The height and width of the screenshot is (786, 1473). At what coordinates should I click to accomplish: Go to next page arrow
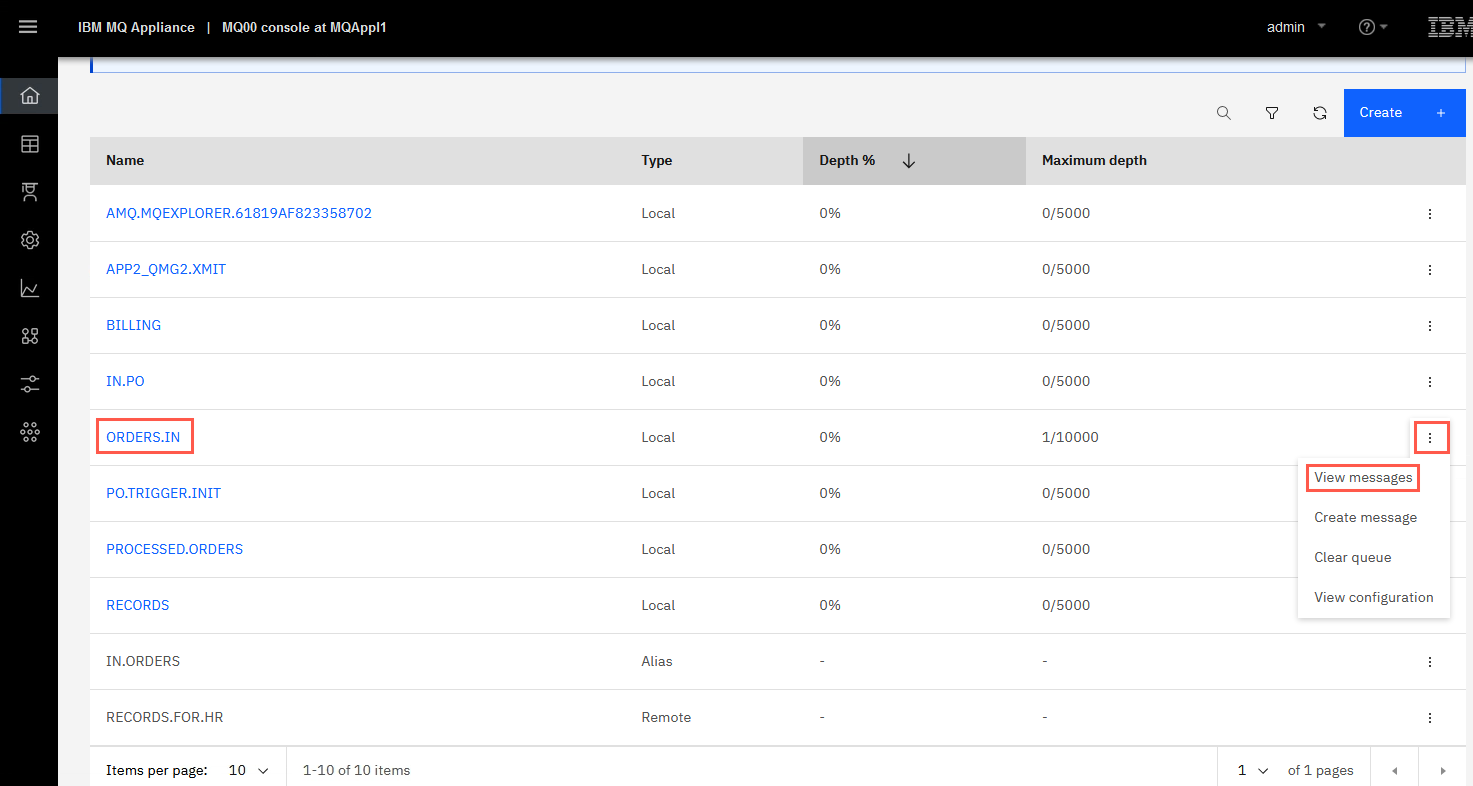(x=1443, y=771)
